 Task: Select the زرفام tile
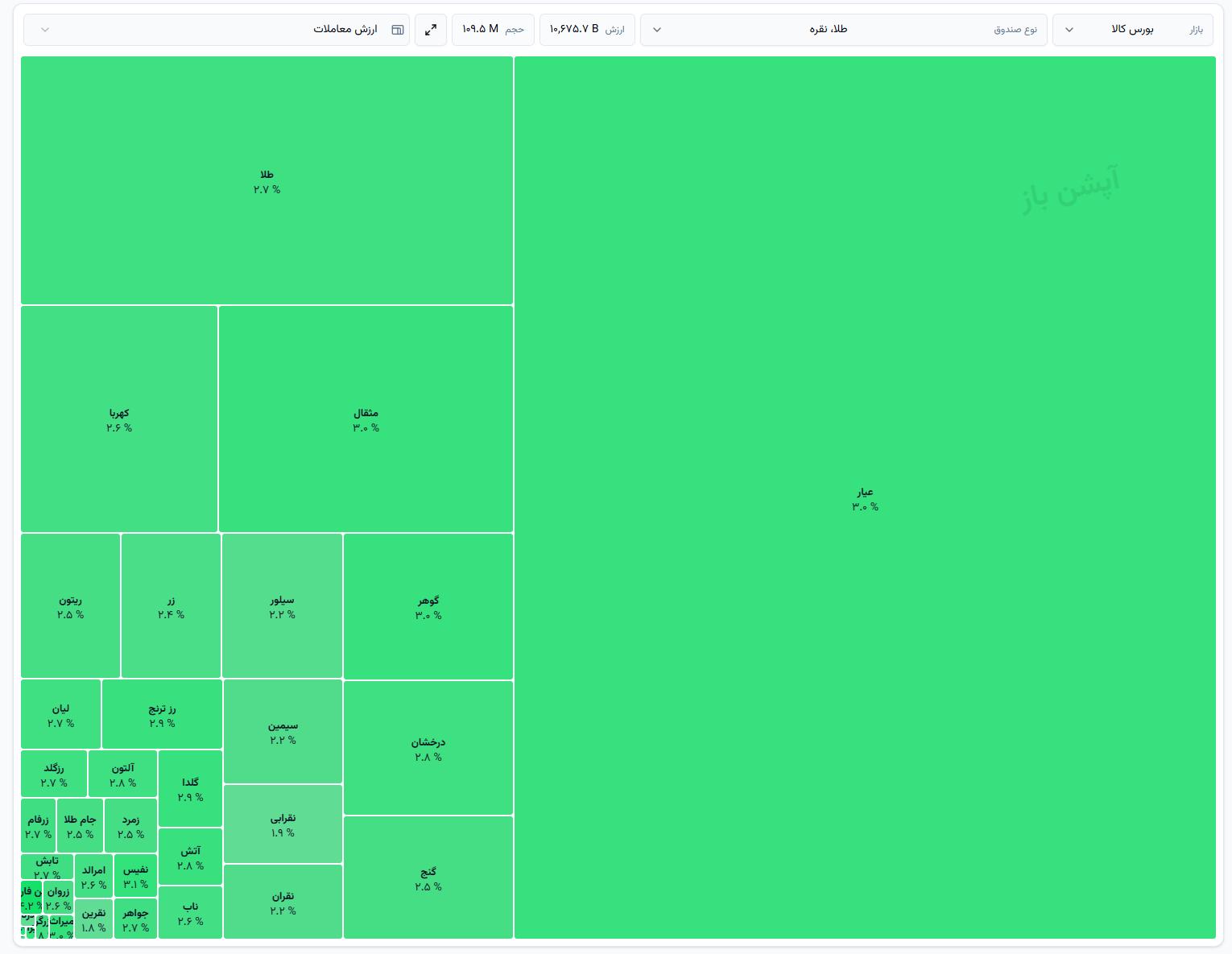[x=39, y=826]
